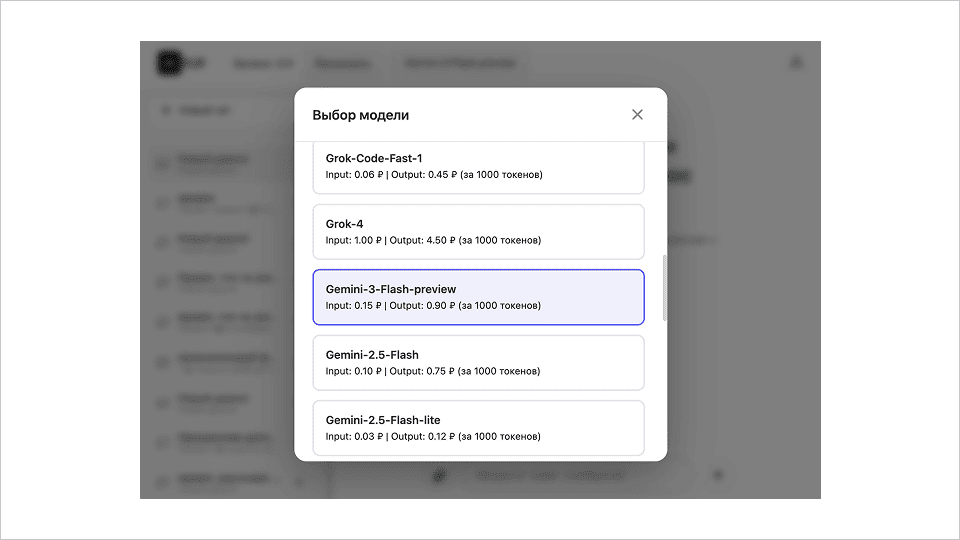Click the icon left of message input
The width and height of the screenshot is (960, 540).
tap(438, 475)
